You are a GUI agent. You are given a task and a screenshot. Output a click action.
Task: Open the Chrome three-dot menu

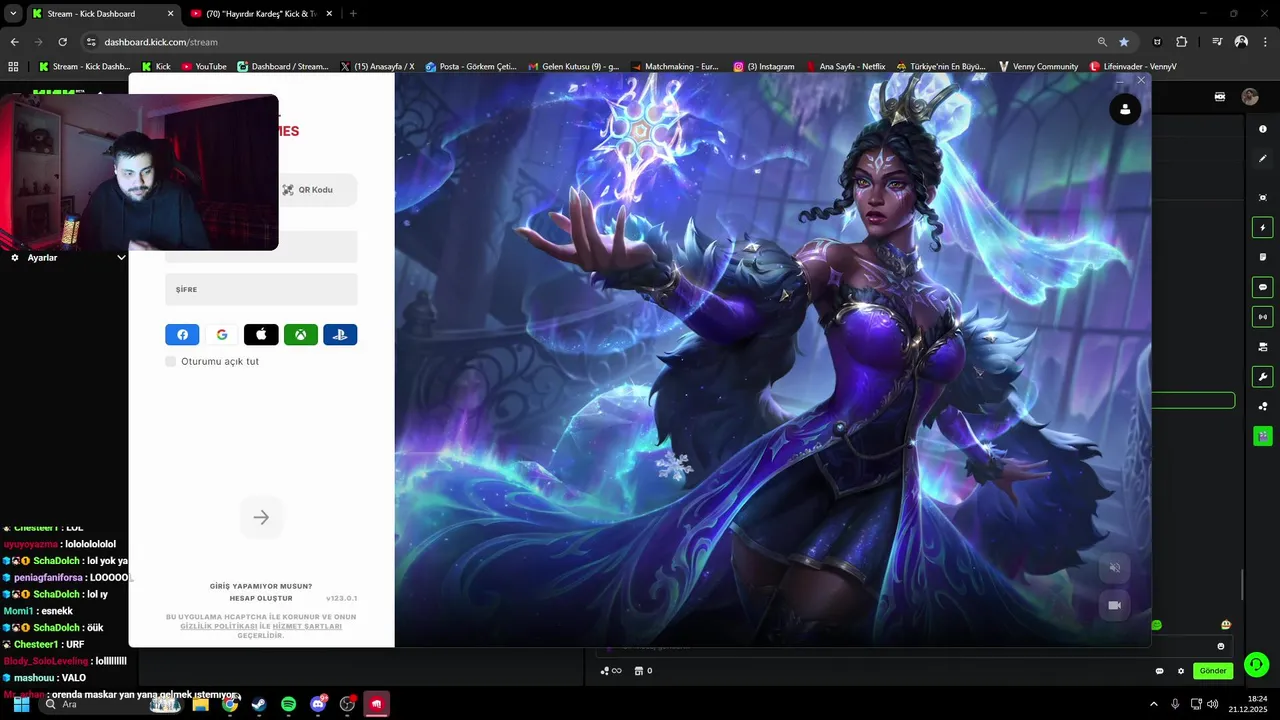tap(1264, 42)
